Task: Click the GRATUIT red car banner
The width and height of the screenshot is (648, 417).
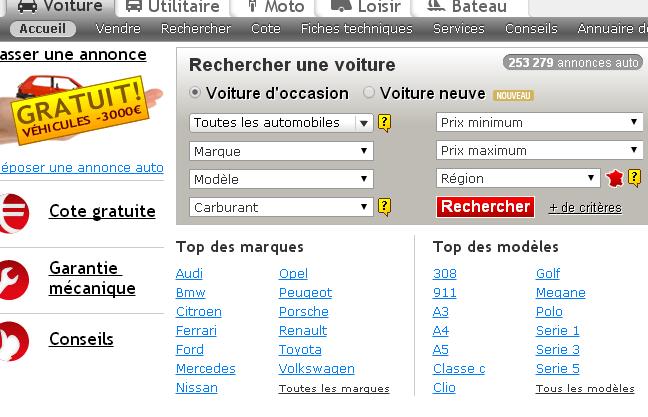Action: (x=75, y=104)
